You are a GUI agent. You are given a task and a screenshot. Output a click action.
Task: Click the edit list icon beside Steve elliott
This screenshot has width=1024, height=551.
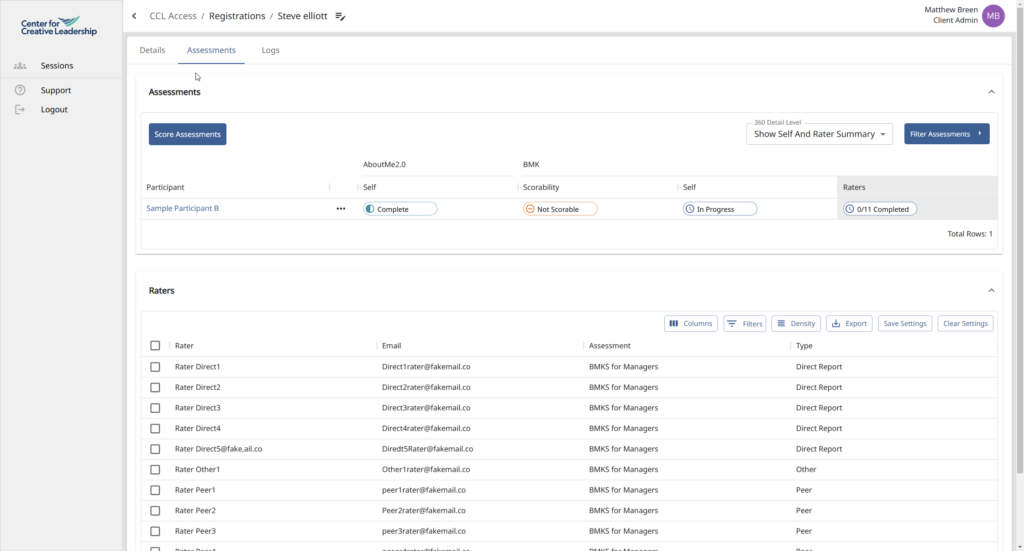pos(340,16)
